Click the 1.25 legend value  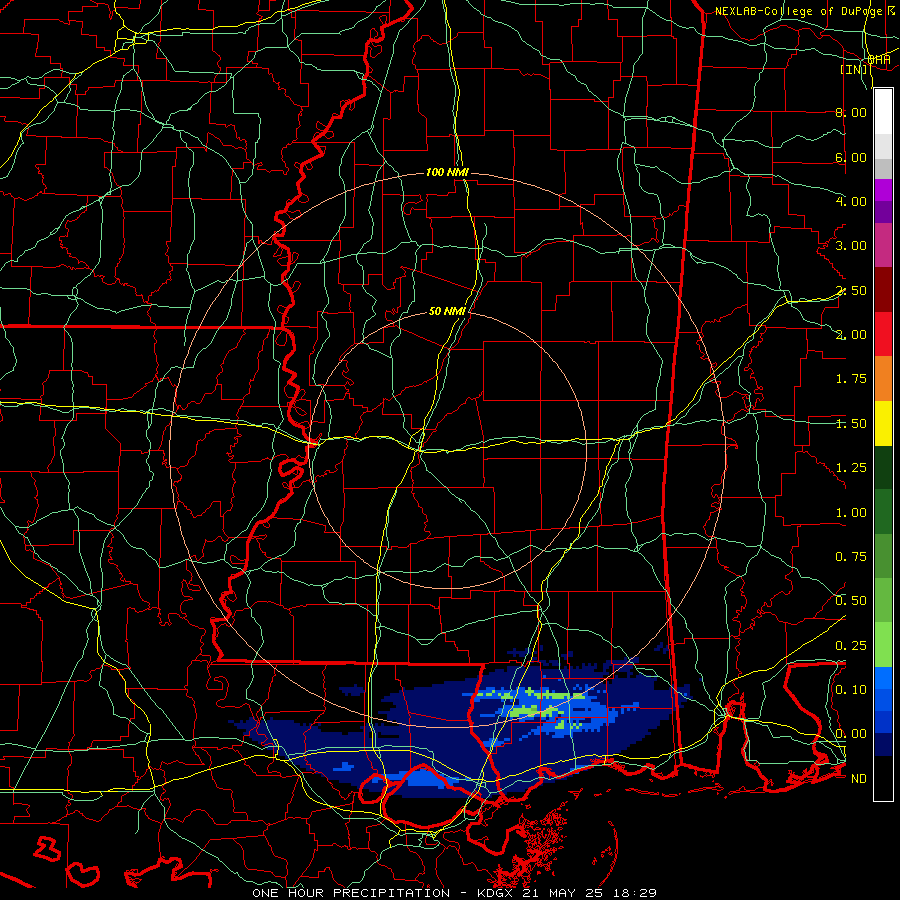click(851, 468)
